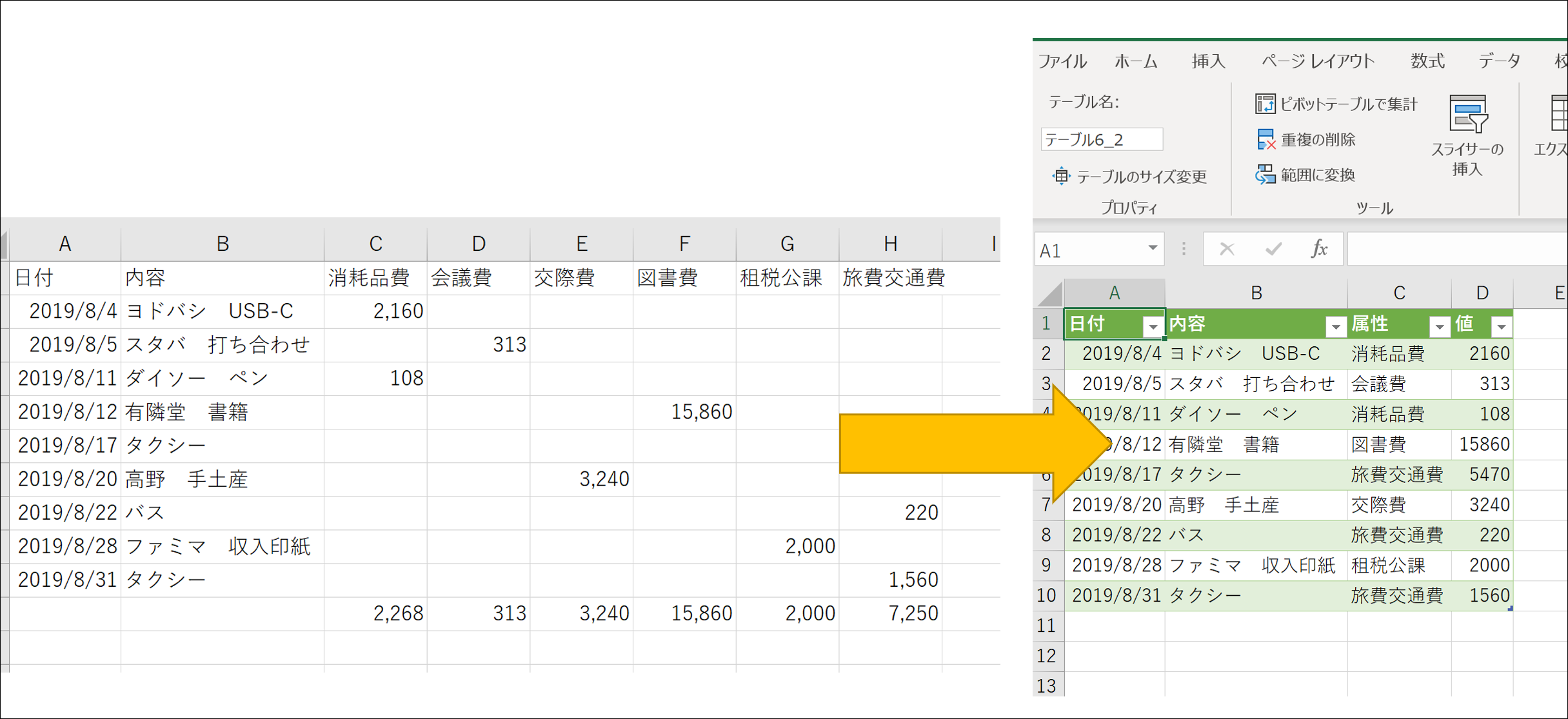
Task: Open the 日付 column filter dropdown
Action: 1153,327
